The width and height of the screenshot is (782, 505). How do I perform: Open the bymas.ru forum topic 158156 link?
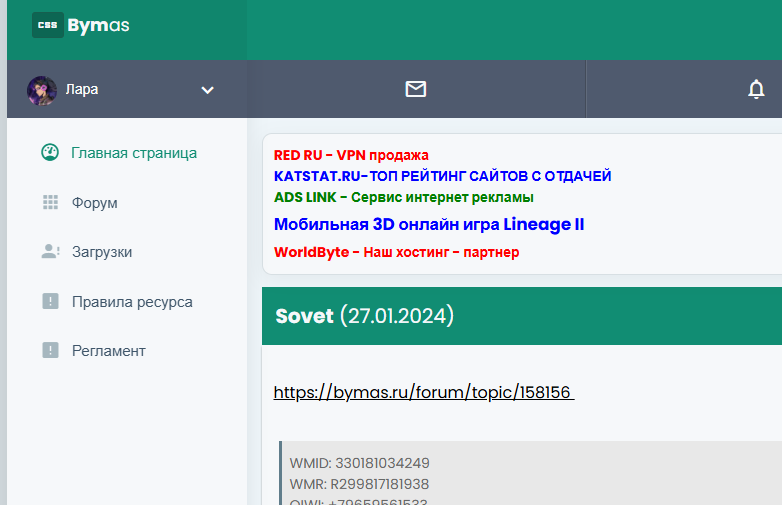423,393
